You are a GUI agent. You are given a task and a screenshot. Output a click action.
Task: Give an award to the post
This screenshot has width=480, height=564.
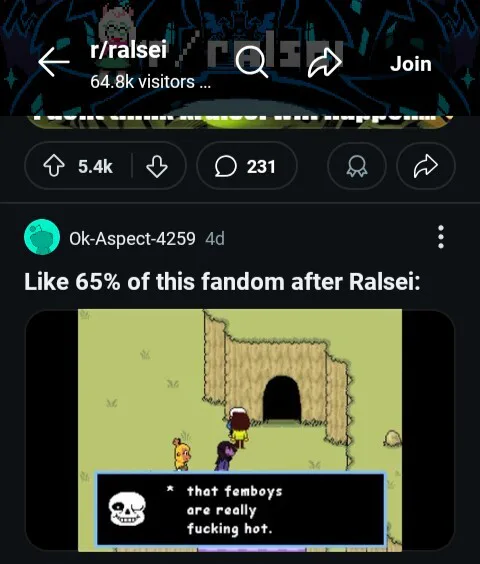tap(357, 166)
